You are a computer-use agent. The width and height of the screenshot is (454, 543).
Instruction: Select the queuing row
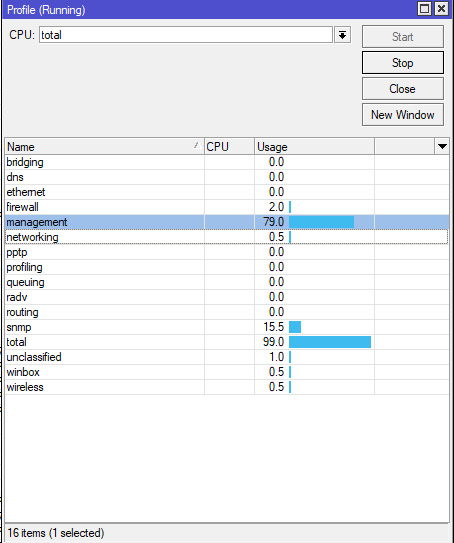point(227,282)
